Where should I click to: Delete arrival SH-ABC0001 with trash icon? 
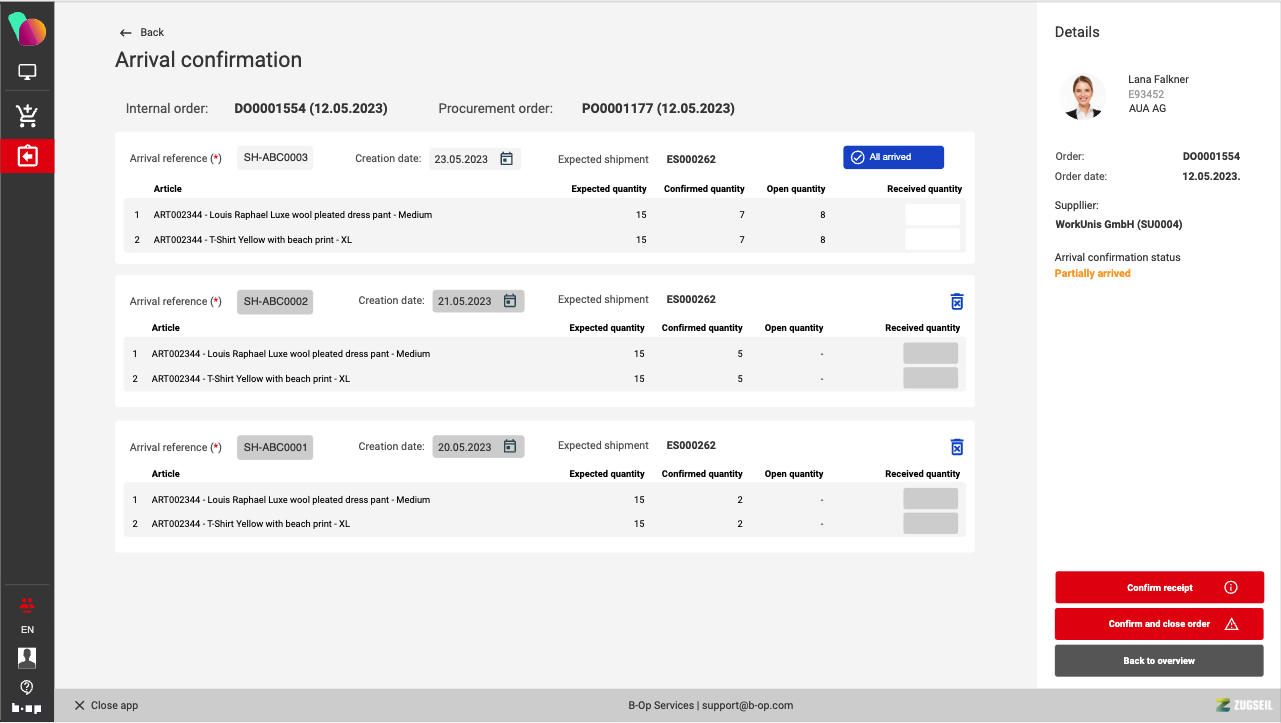tap(956, 448)
